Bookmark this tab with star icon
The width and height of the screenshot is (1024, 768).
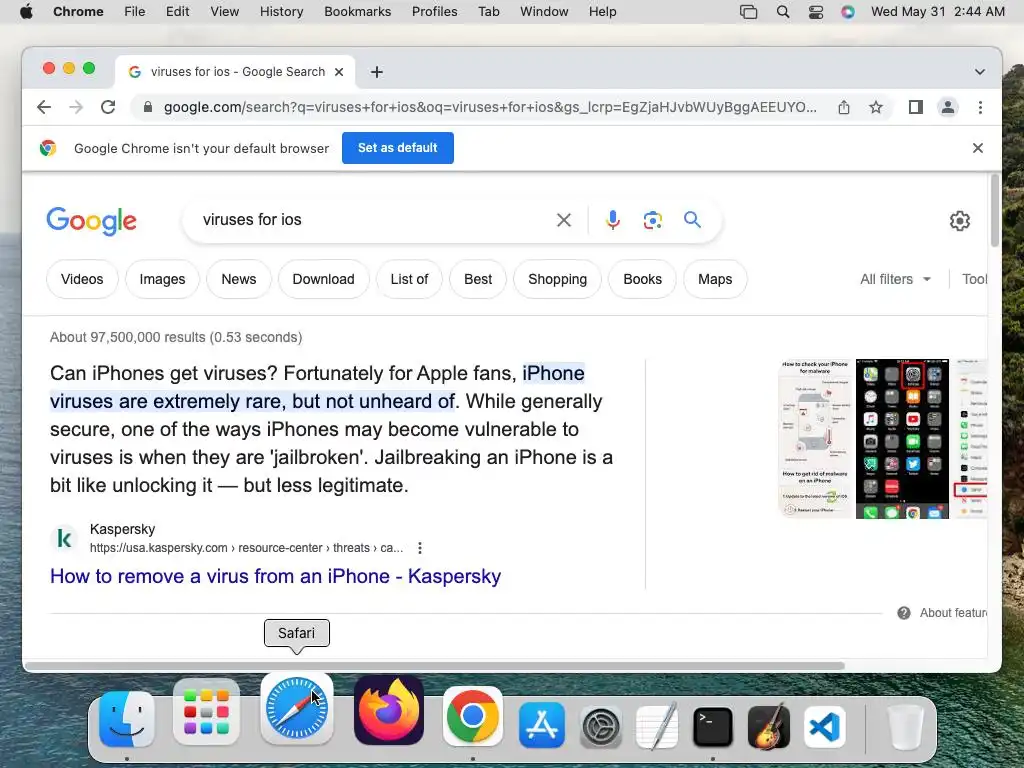(x=876, y=107)
